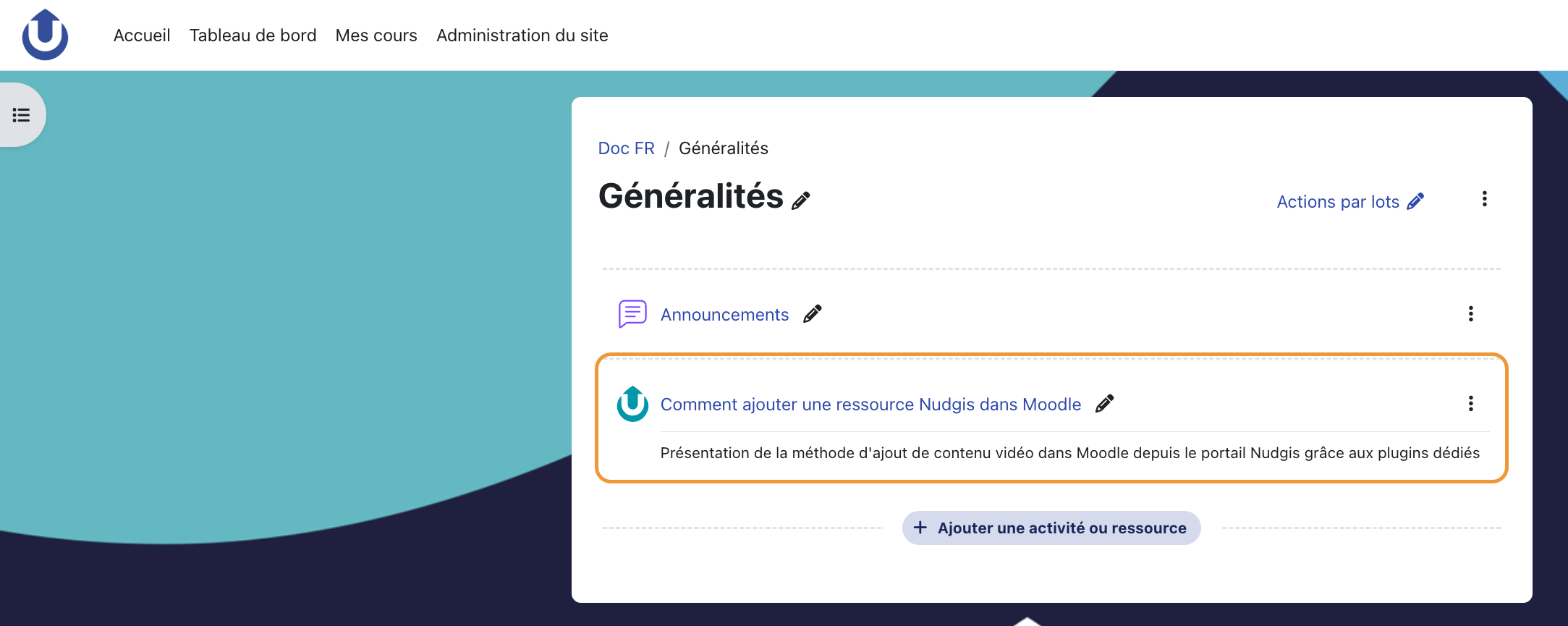Click the Announcements forum icon
This screenshot has width=1568, height=626.
632,314
